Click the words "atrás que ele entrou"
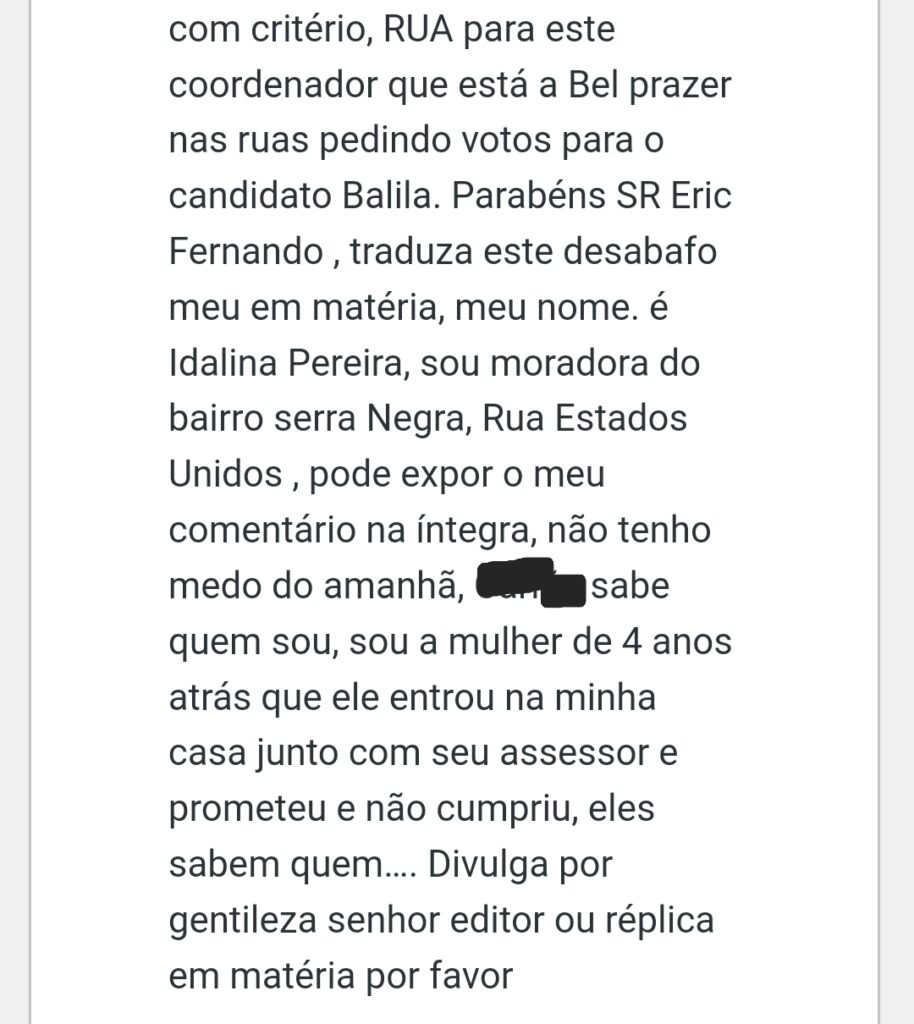This screenshot has width=914, height=1024. pyautogui.click(x=338, y=695)
